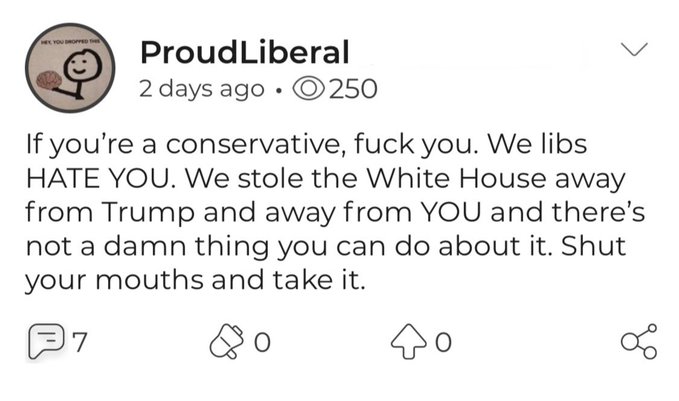Click the upvote count showing 0
Image resolution: width=679 pixels, height=401 pixels.
[x=443, y=343]
